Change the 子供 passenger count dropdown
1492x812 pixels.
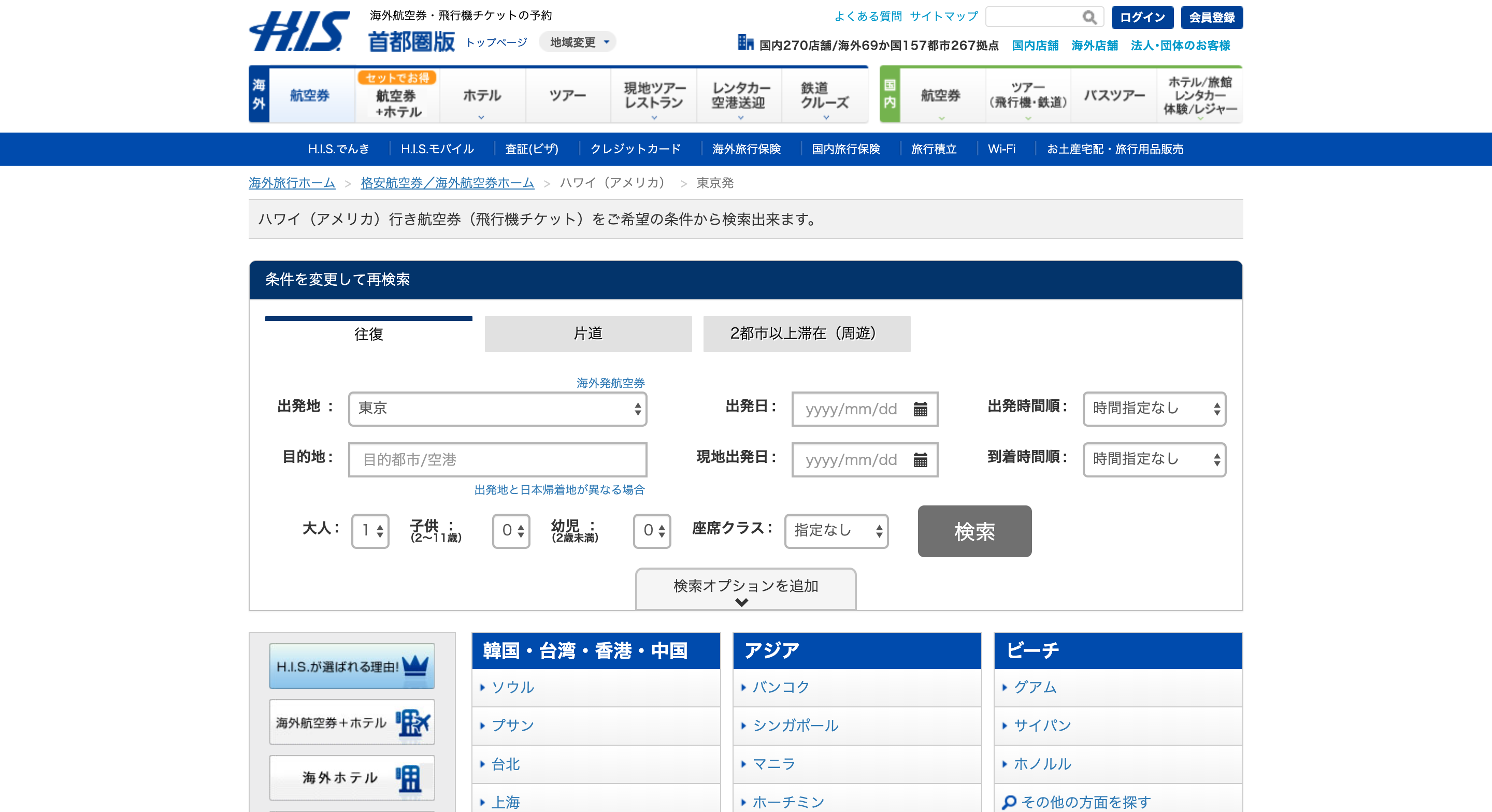point(511,531)
